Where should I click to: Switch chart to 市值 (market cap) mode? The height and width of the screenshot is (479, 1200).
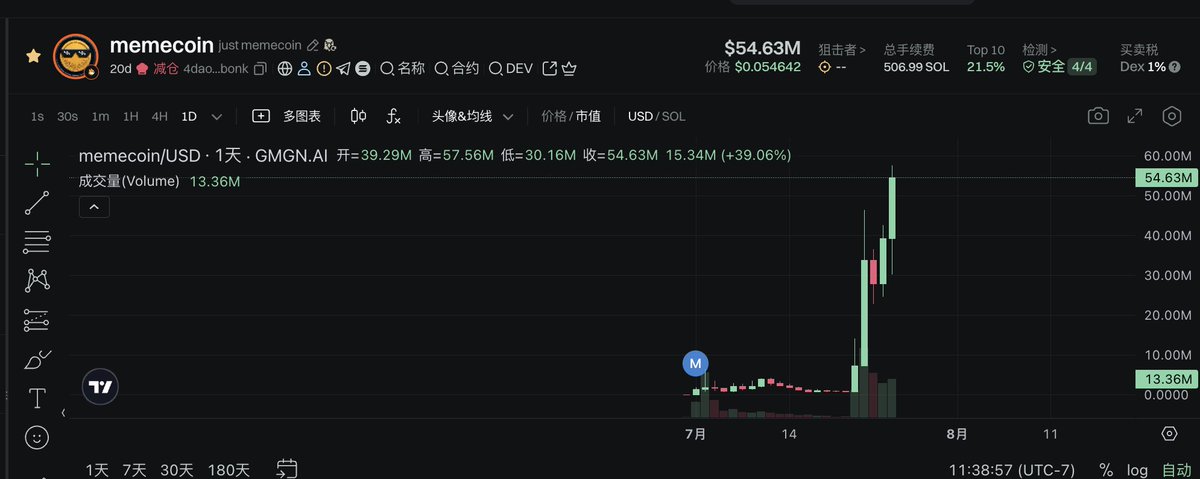pyautogui.click(x=588, y=116)
